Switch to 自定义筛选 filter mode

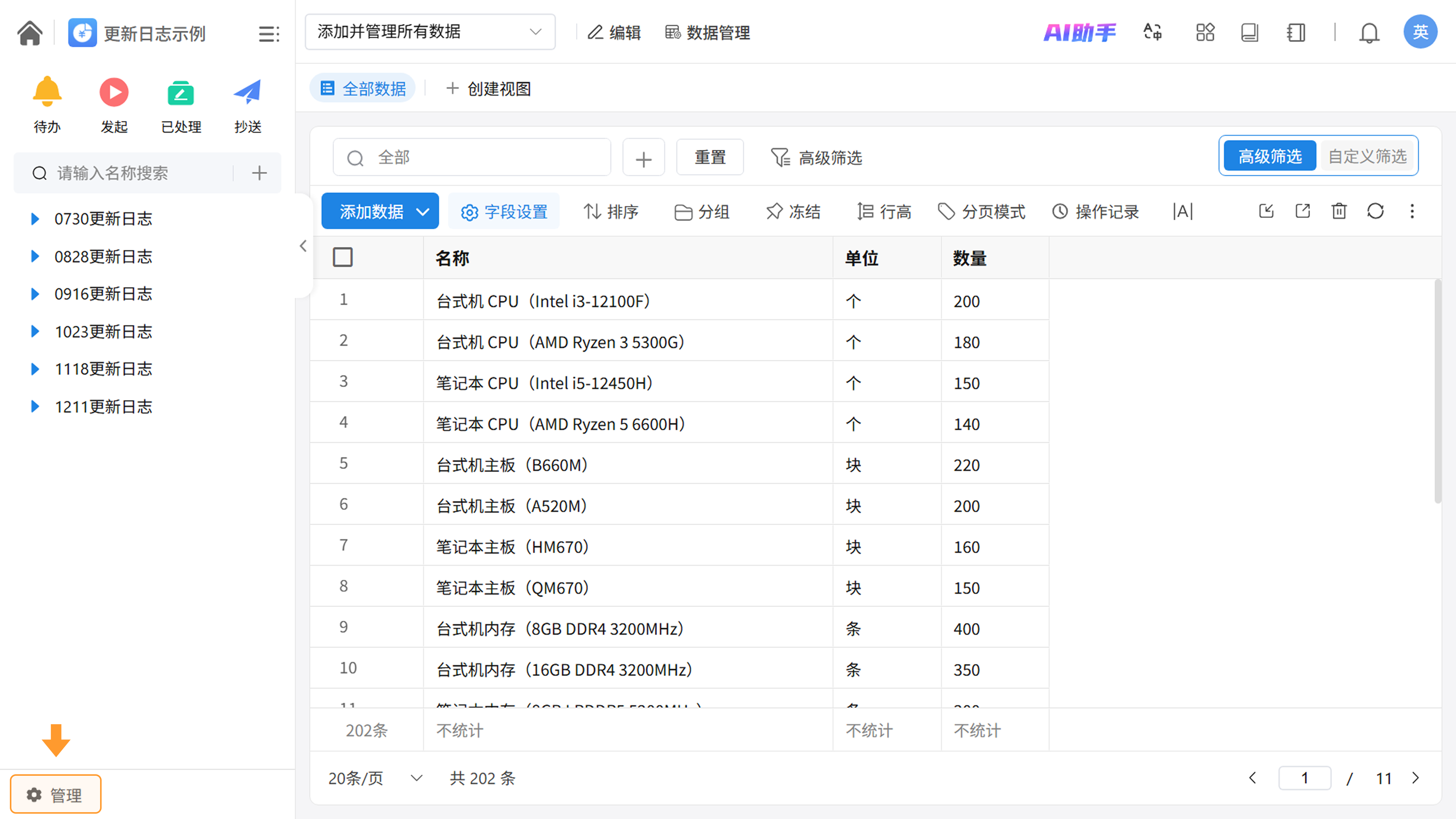[x=1367, y=156]
